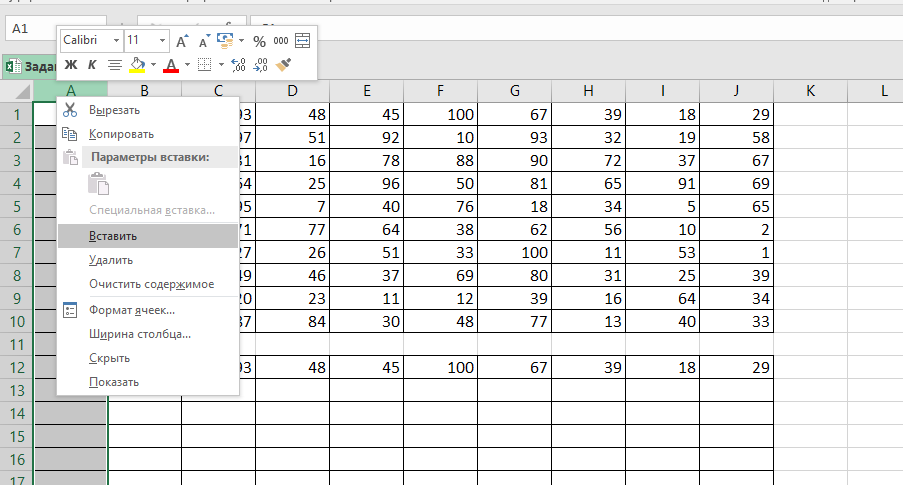Screen dimensions: 903x485
Task: Toggle italic formatting (К) in mini toolbar
Action: pos(92,65)
